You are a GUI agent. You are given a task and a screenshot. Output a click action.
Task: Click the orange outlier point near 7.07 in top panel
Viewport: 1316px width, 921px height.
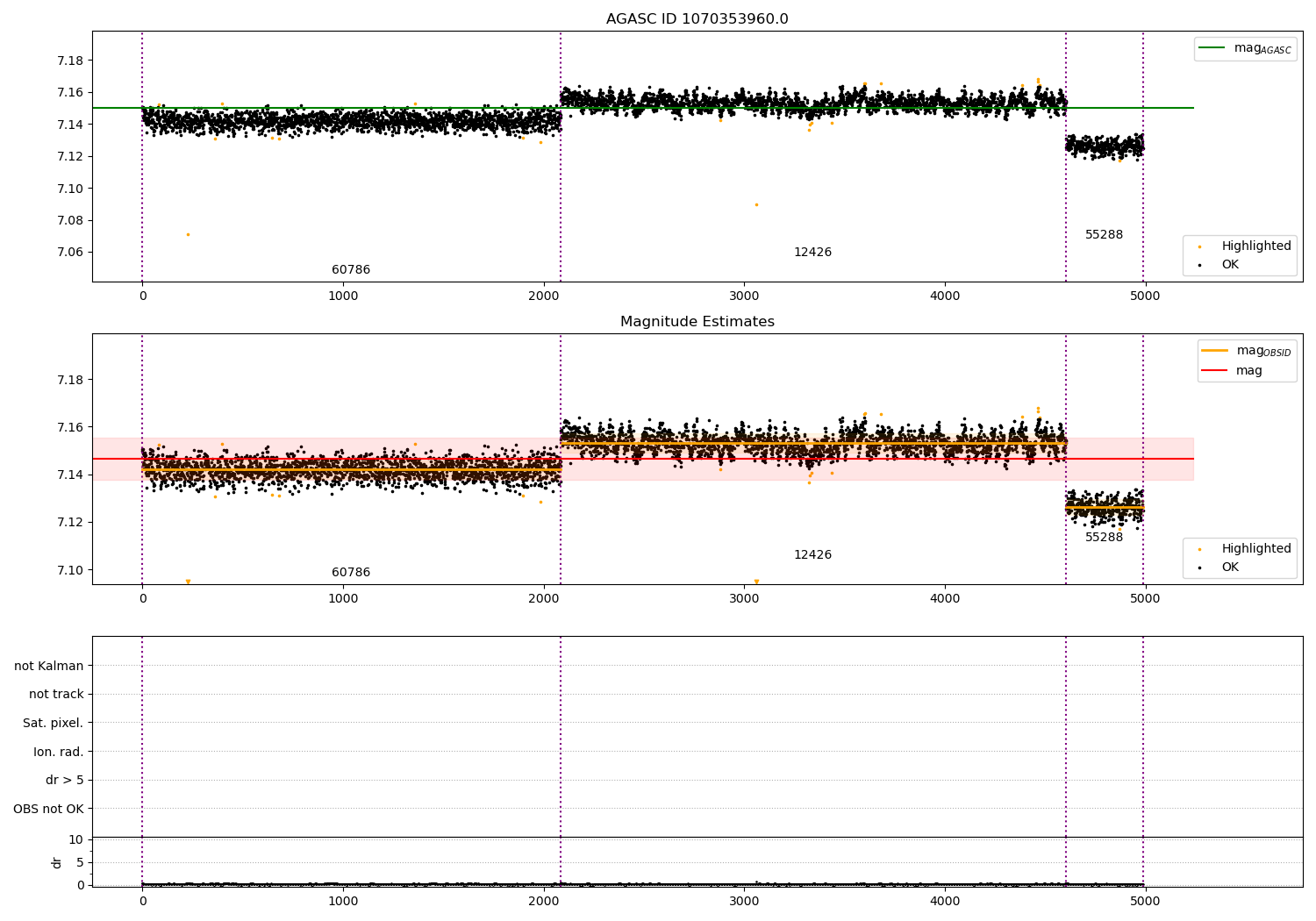[x=188, y=234]
